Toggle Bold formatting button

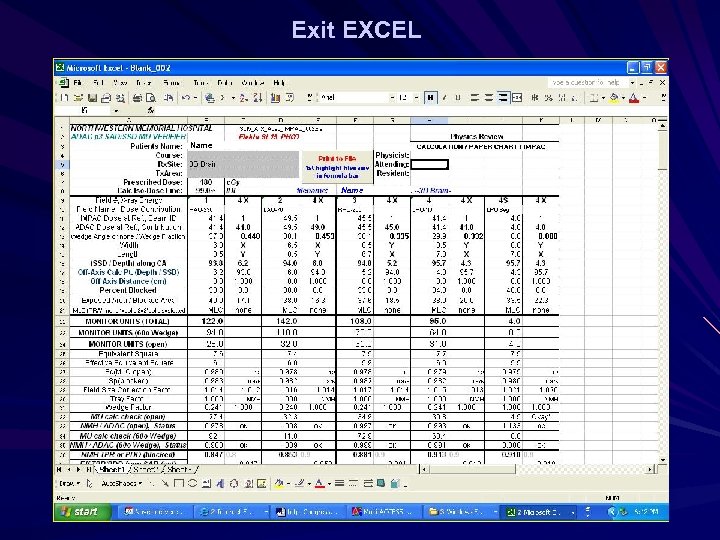click(430, 98)
